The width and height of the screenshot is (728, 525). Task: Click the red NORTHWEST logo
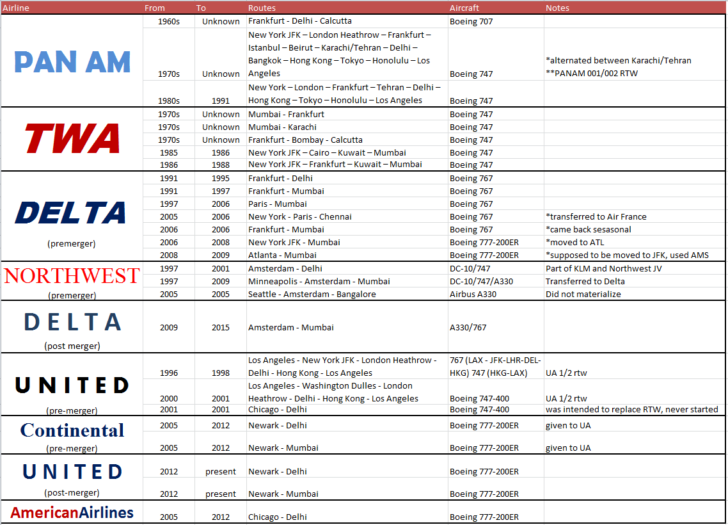[x=72, y=276]
